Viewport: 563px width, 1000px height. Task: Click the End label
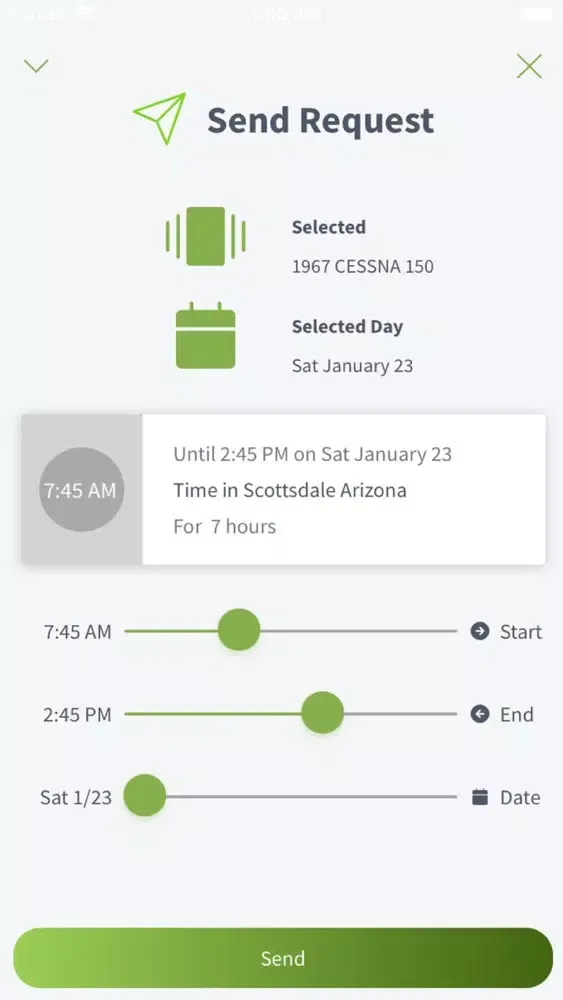click(516, 715)
